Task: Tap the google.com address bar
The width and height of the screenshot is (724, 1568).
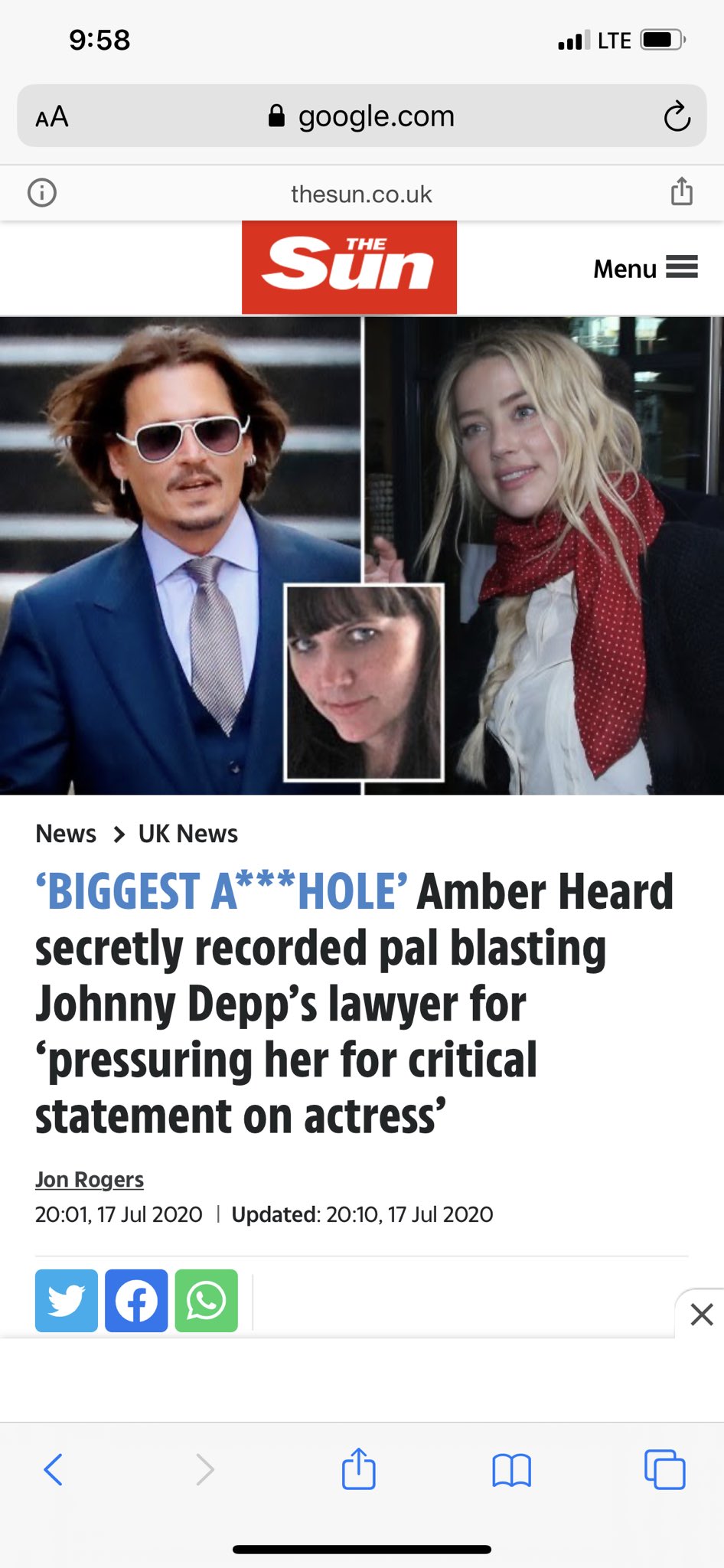Action: click(x=361, y=116)
